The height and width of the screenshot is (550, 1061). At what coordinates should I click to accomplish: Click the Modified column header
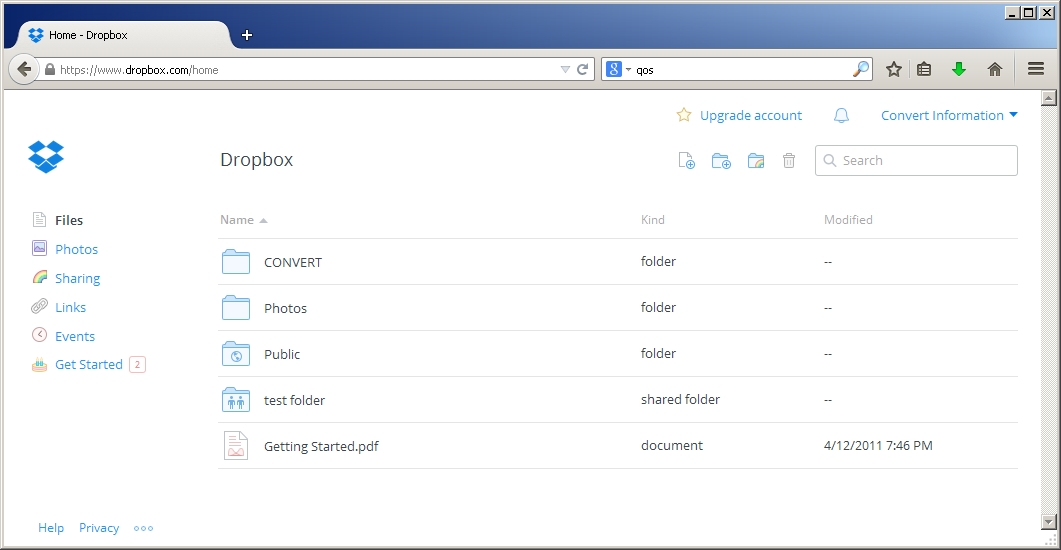tap(848, 220)
